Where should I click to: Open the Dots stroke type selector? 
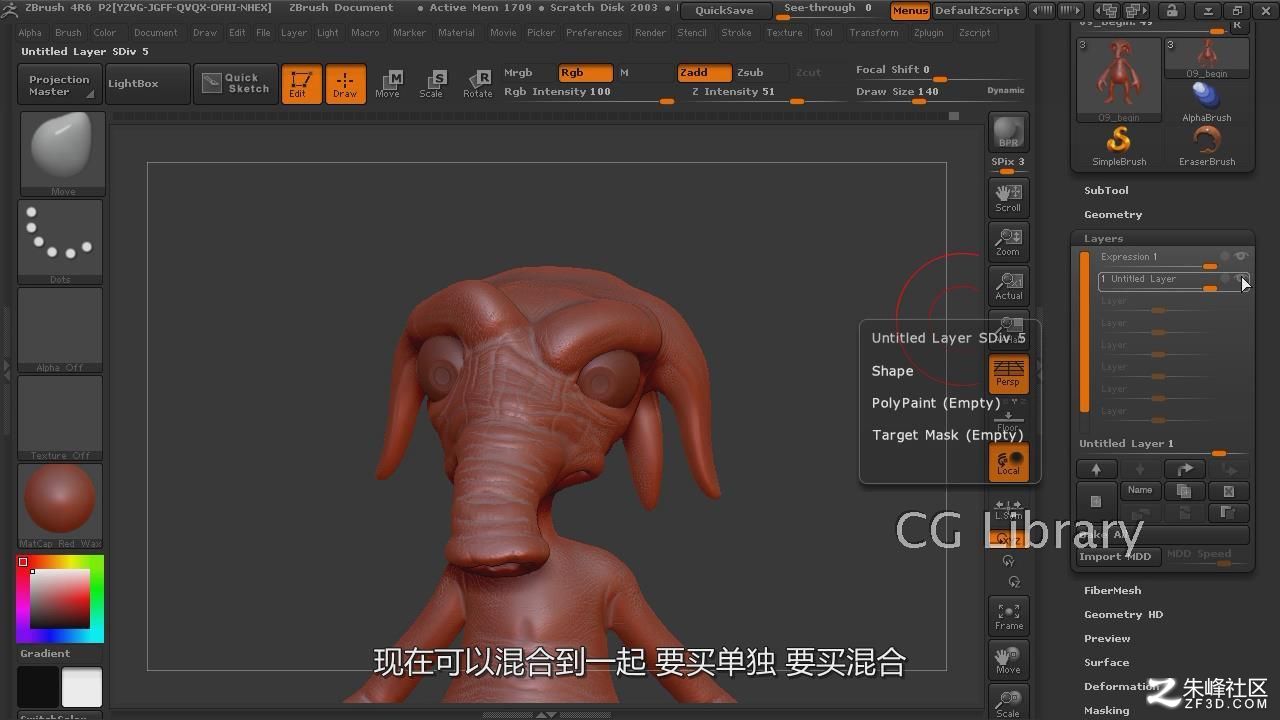61,241
